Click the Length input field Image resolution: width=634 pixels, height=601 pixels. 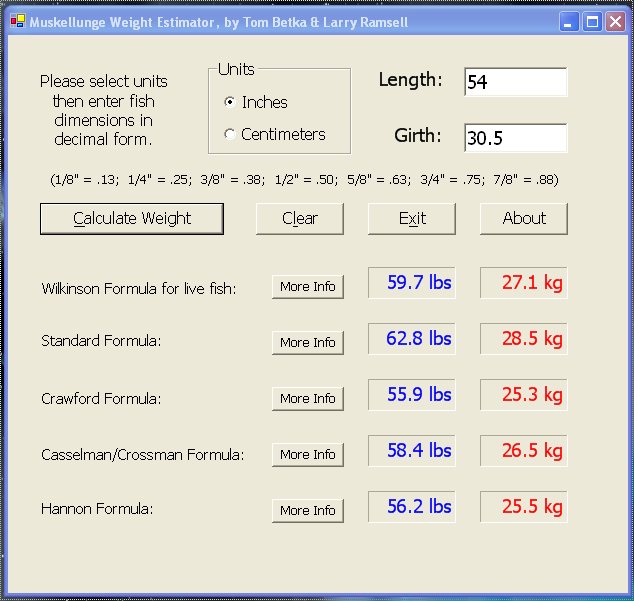[x=515, y=83]
